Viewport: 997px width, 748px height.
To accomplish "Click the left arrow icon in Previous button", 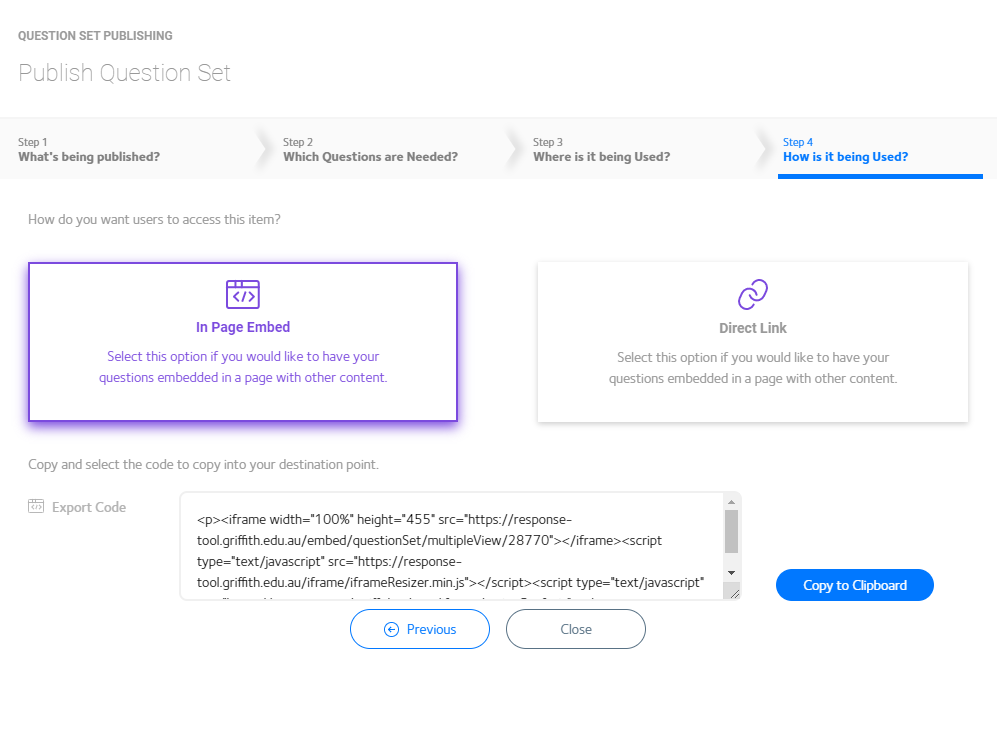I will click(x=392, y=629).
